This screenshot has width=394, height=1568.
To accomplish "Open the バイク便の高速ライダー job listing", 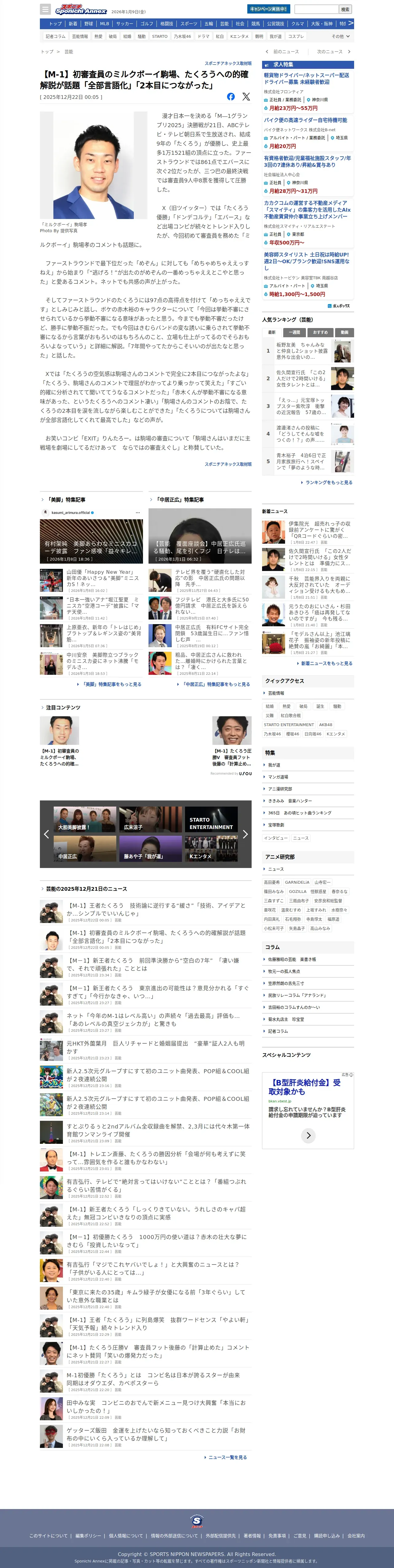I will (306, 120).
